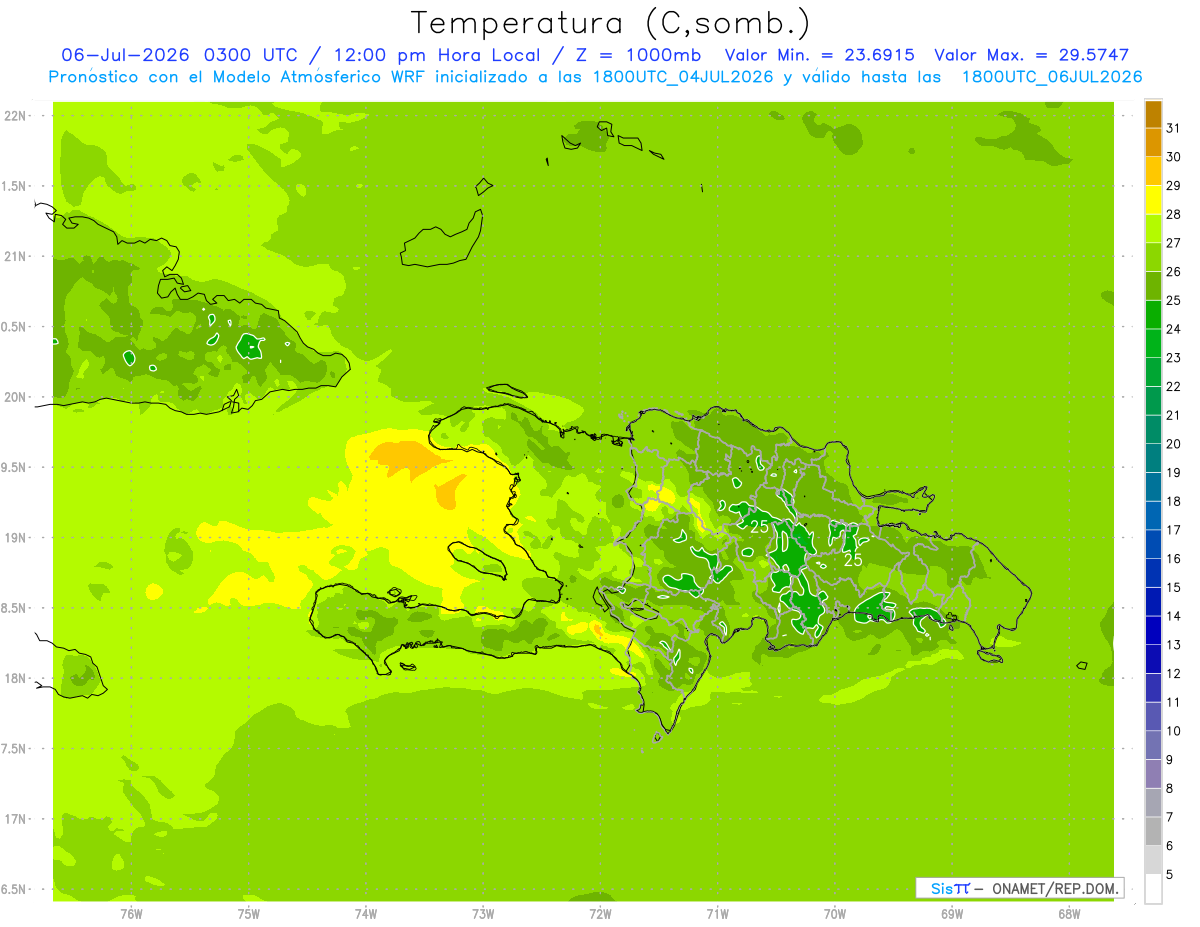Select the legend value '8'

pos(1170,788)
